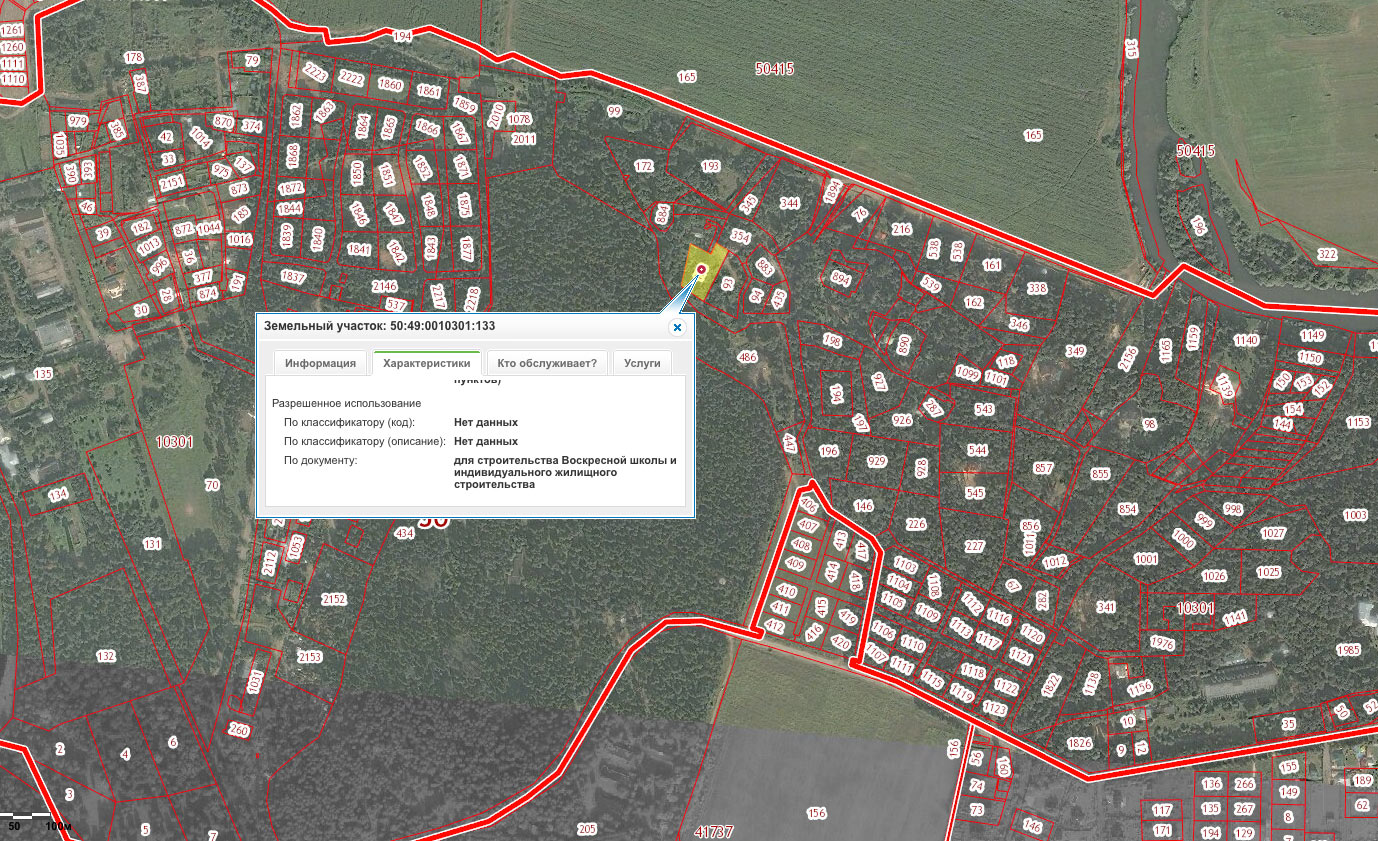Image resolution: width=1378 pixels, height=841 pixels.
Task: Click parcel 322 near the river
Action: pyautogui.click(x=1327, y=255)
